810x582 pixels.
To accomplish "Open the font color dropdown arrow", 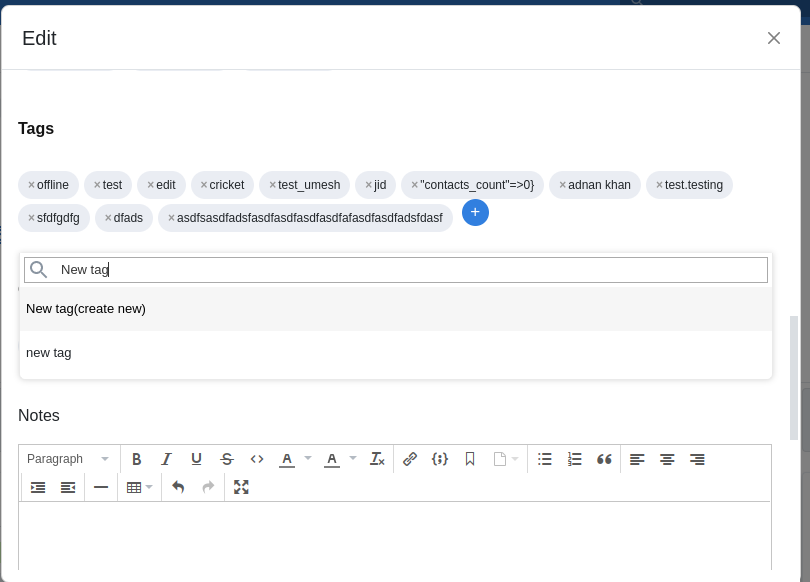I will (308, 459).
